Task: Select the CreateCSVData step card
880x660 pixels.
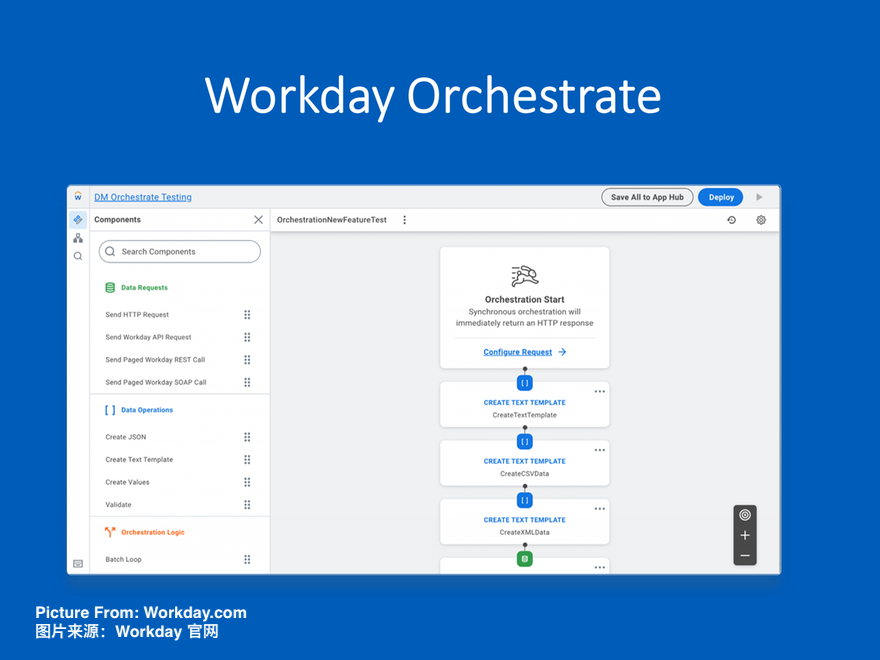Action: (x=525, y=463)
